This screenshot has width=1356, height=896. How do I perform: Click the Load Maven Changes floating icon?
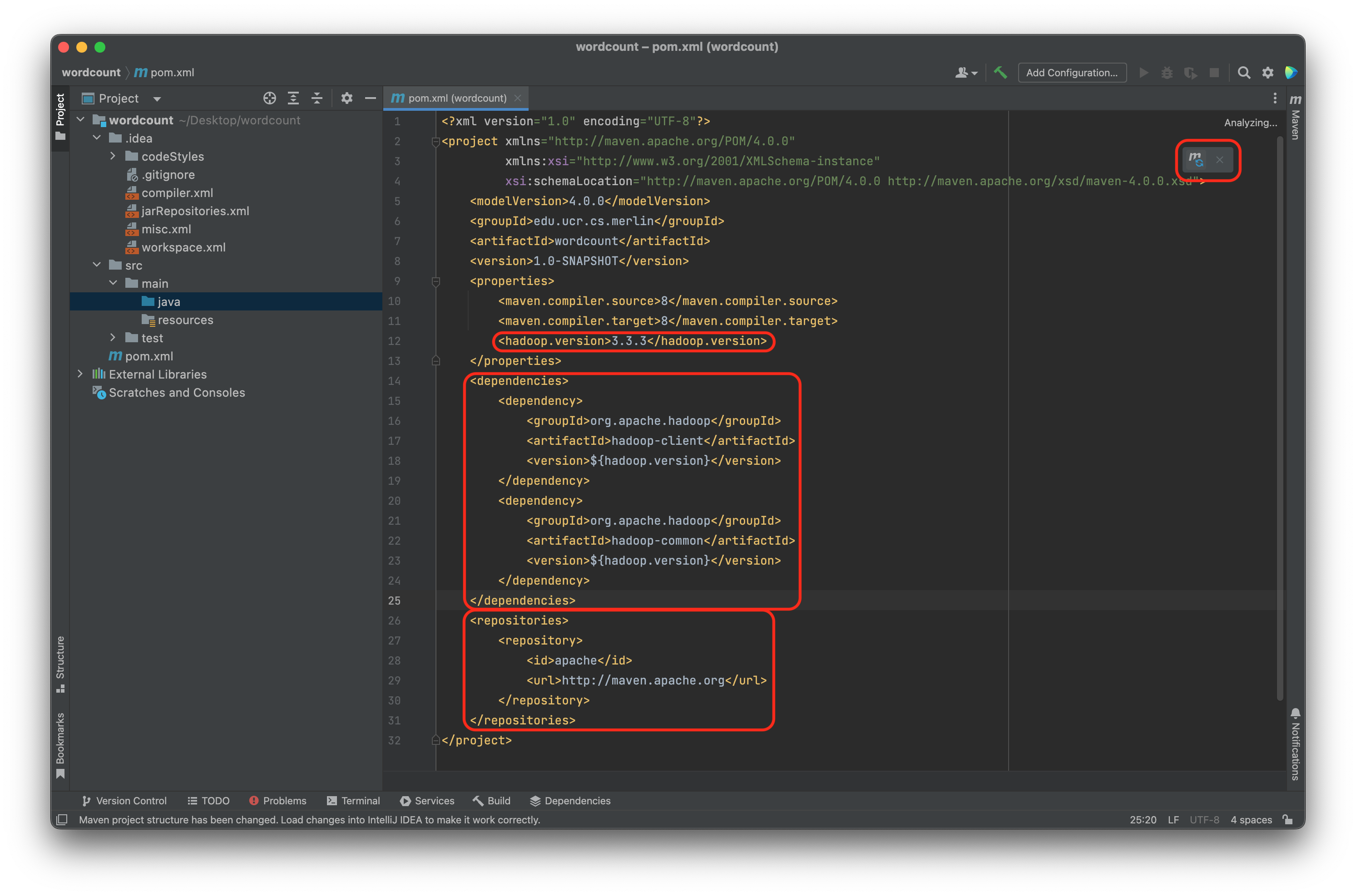click(1196, 159)
